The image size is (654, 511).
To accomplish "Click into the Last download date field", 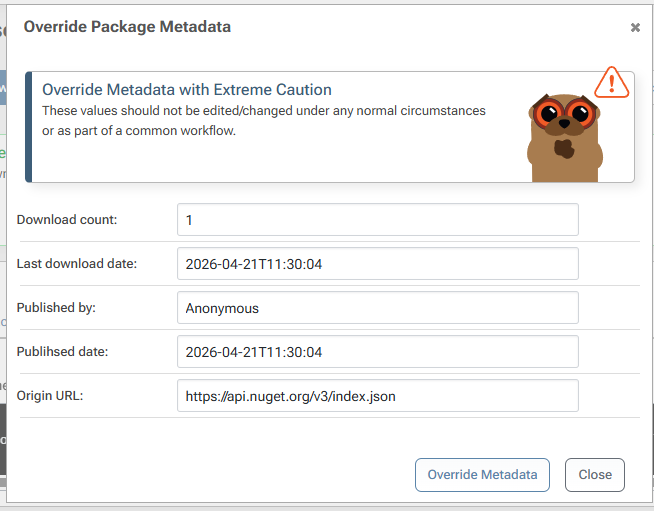I will tap(377, 264).
